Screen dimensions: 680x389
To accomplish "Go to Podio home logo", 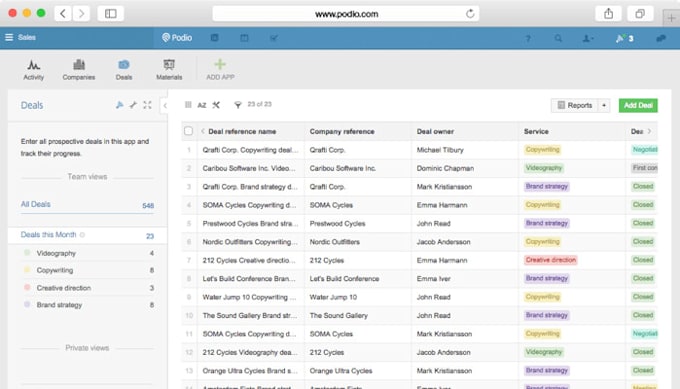I will point(177,38).
